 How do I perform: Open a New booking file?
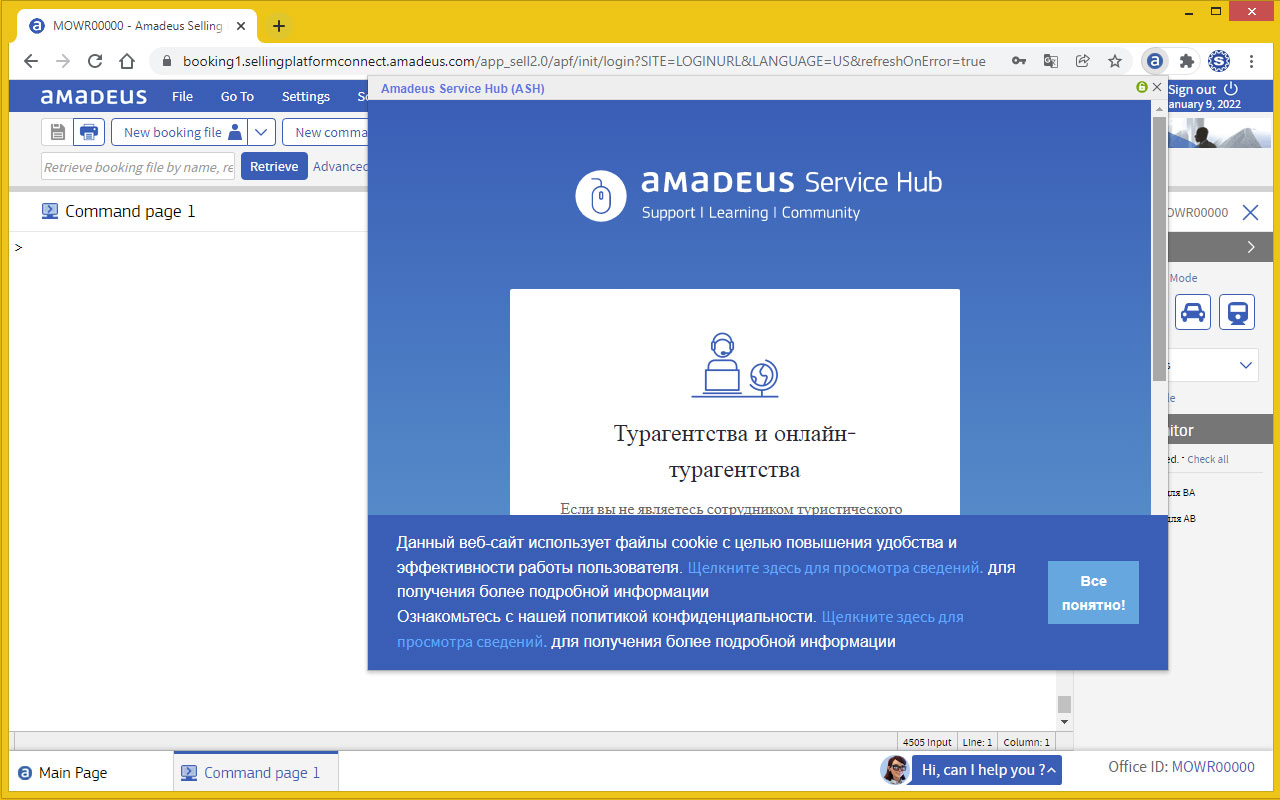(179, 132)
